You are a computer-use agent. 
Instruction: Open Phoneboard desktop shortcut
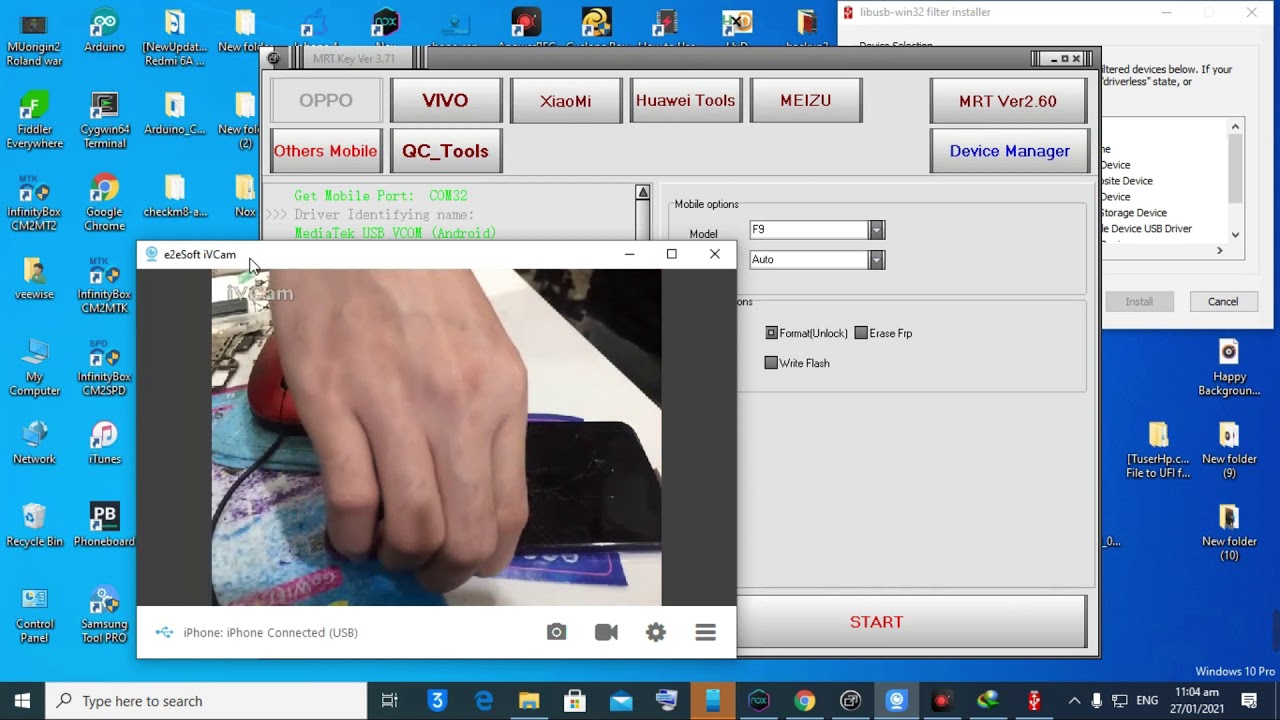pos(104,525)
